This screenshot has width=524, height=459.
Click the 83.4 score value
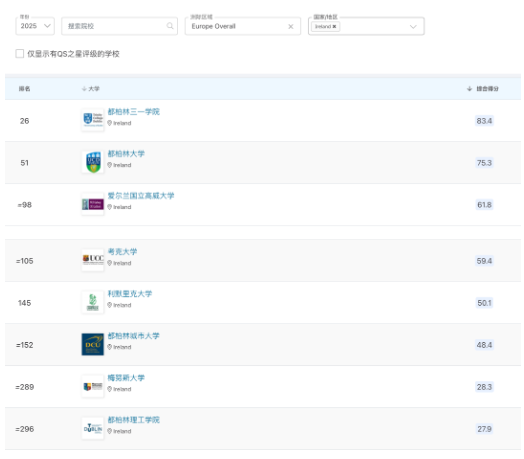point(484,121)
